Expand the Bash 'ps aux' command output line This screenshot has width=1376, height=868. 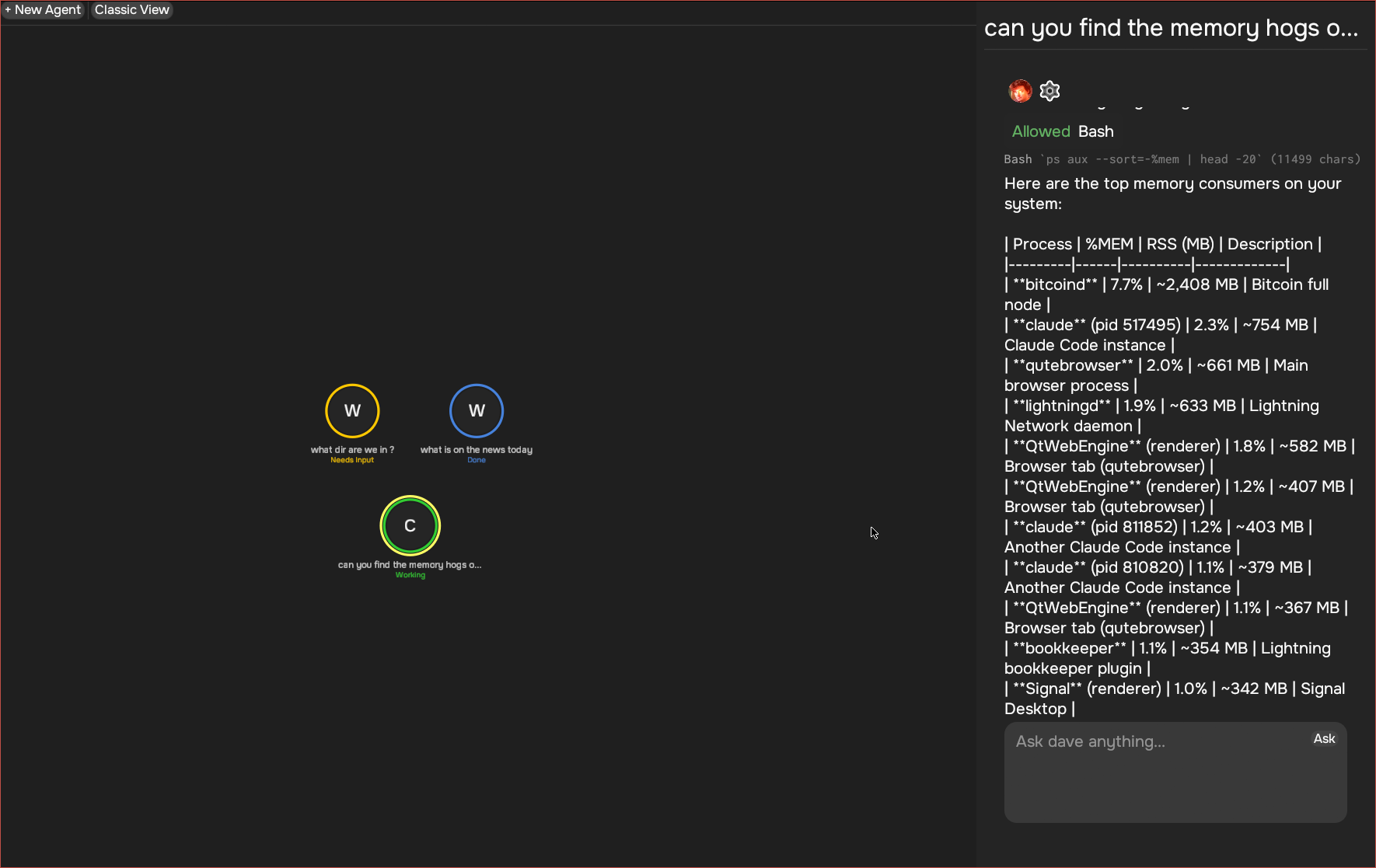pos(1182,159)
